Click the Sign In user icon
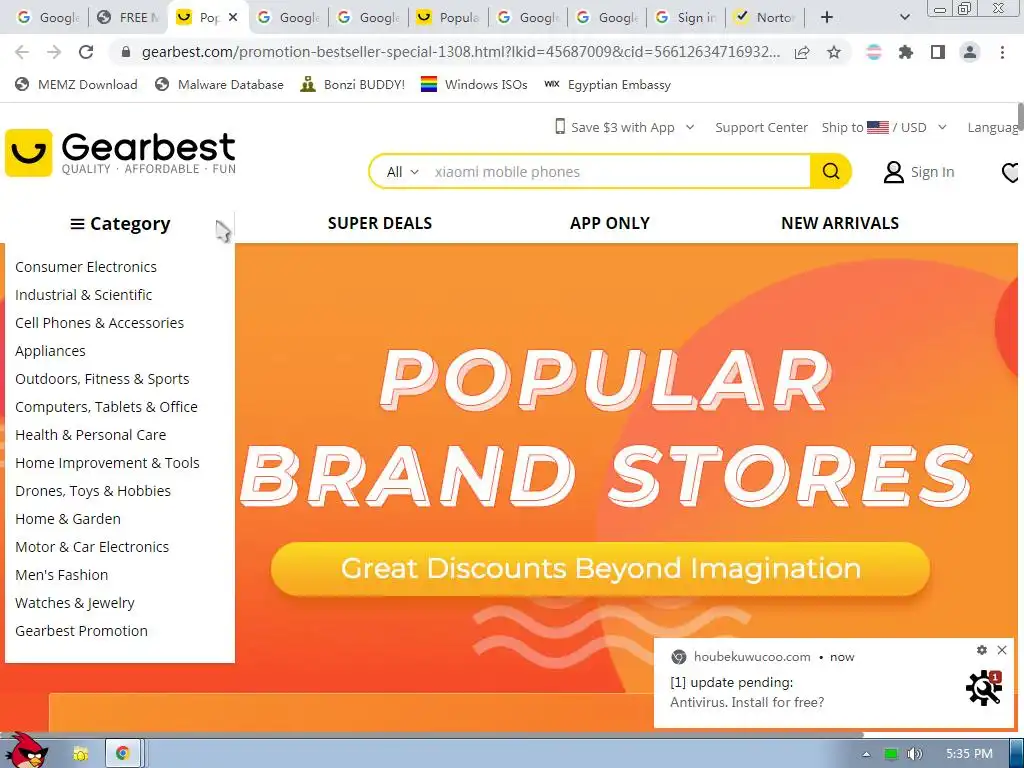 click(893, 172)
